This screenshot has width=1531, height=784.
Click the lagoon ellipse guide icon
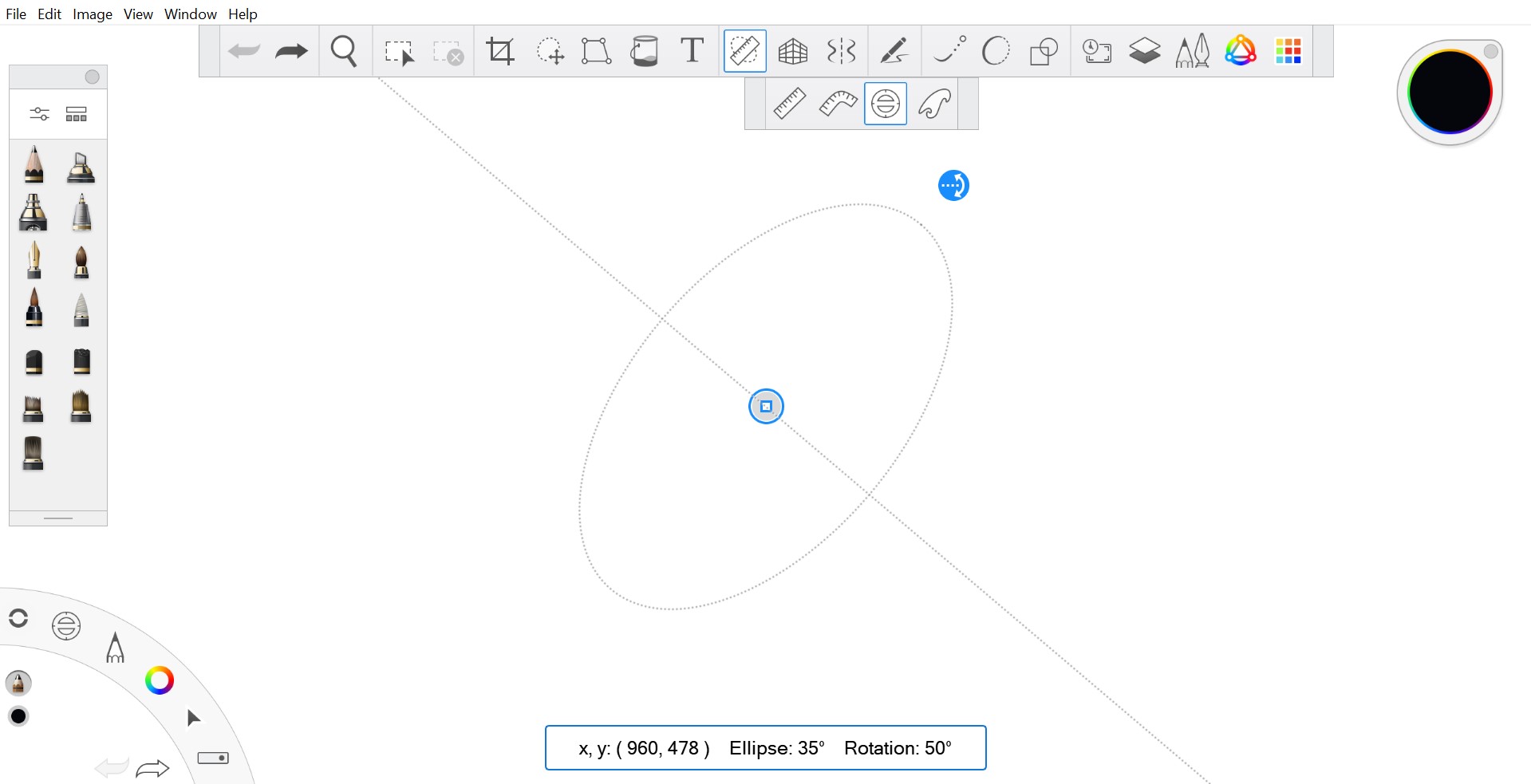click(x=66, y=626)
